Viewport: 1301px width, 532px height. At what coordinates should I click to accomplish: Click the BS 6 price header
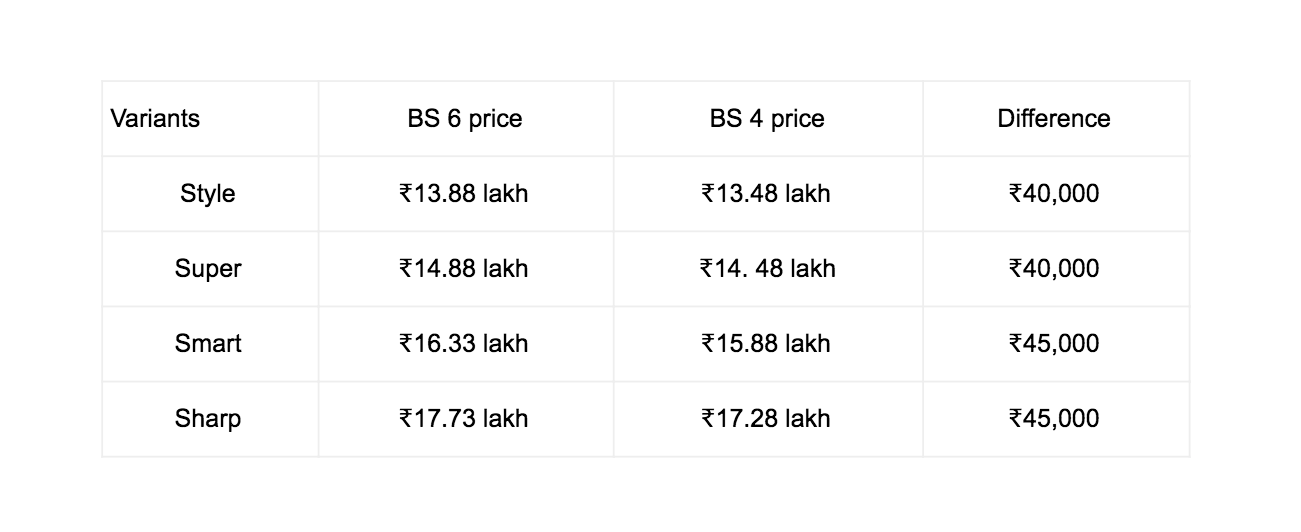point(465,119)
